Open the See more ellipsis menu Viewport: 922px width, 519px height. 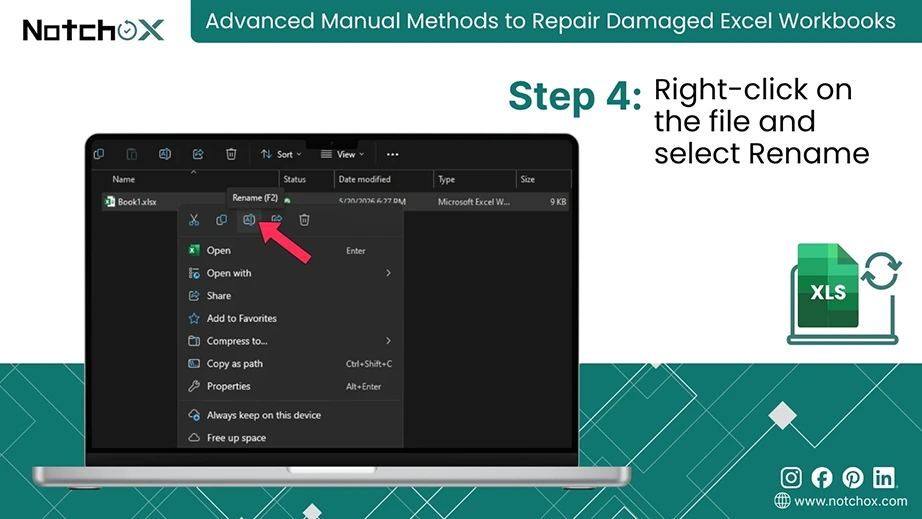pos(392,155)
